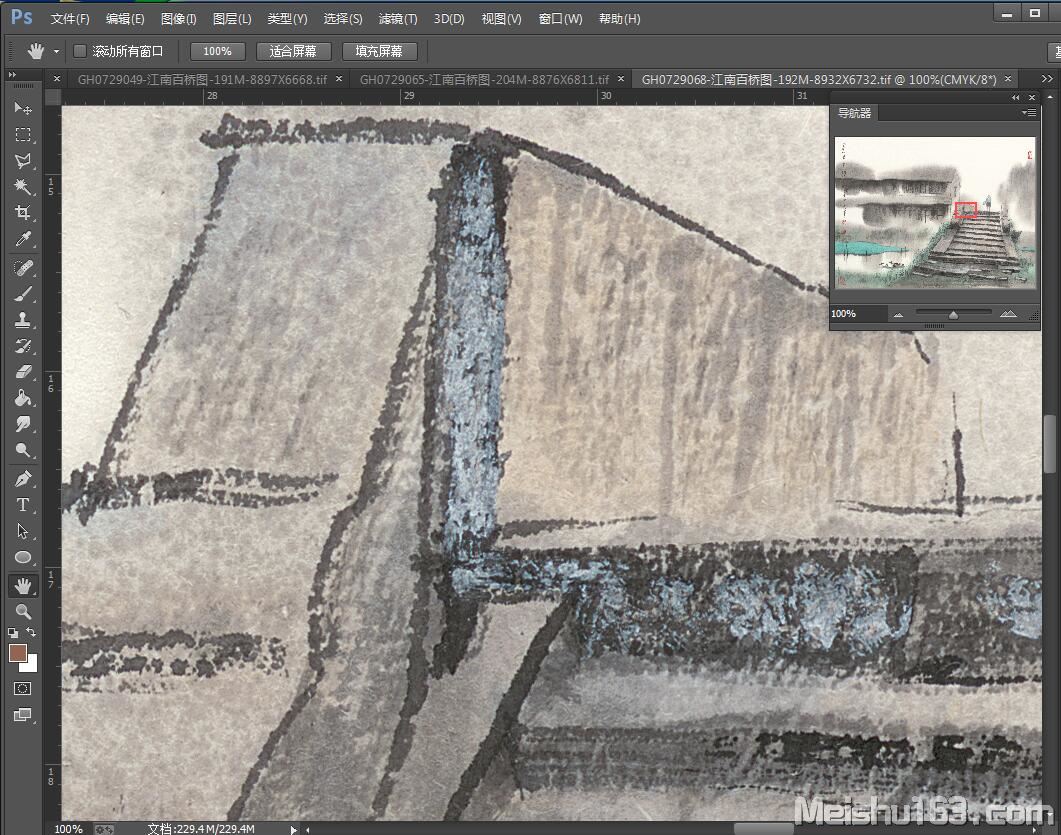Change the screen mode
This screenshot has height=835, width=1061.
click(x=22, y=715)
